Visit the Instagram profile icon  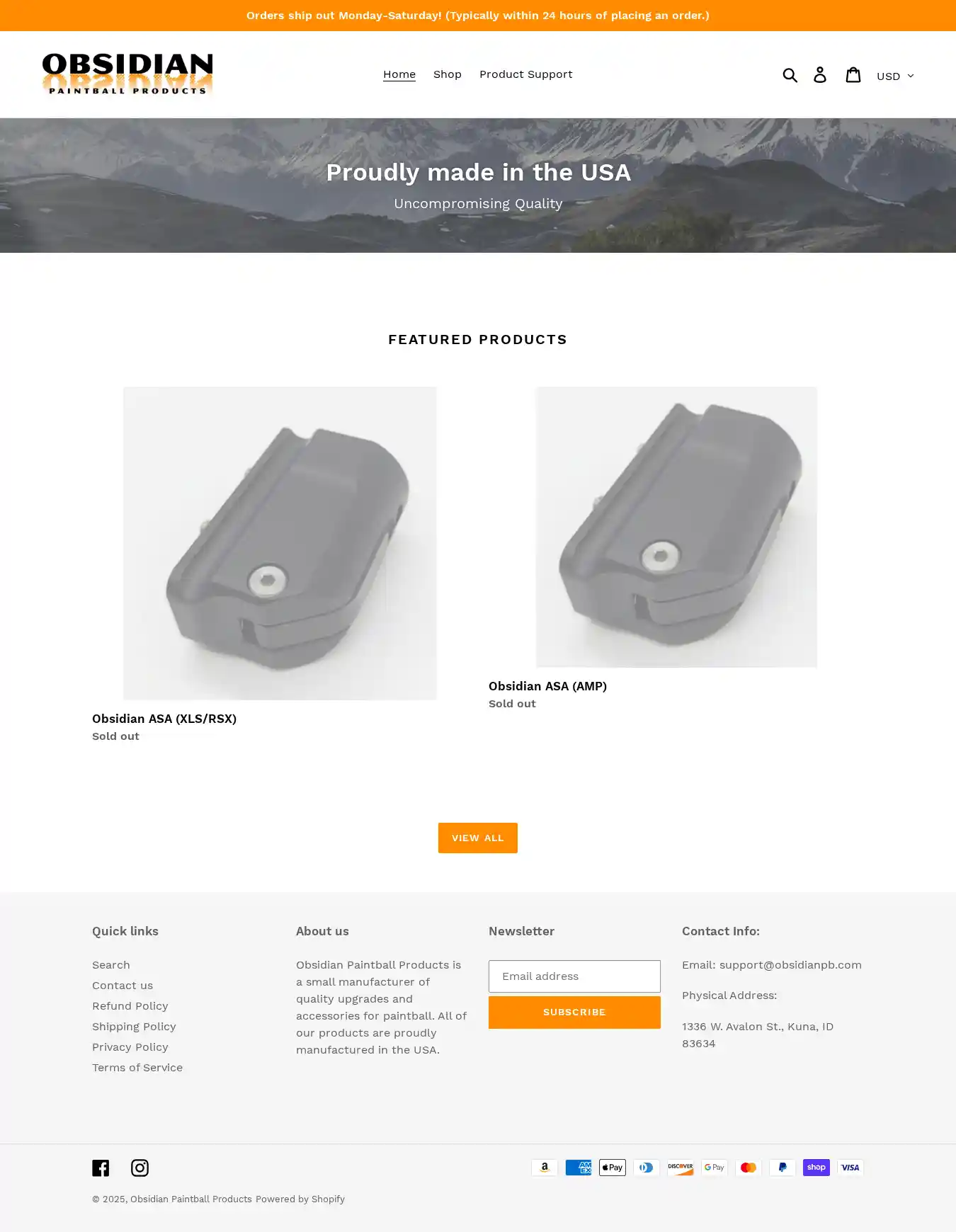click(140, 1168)
